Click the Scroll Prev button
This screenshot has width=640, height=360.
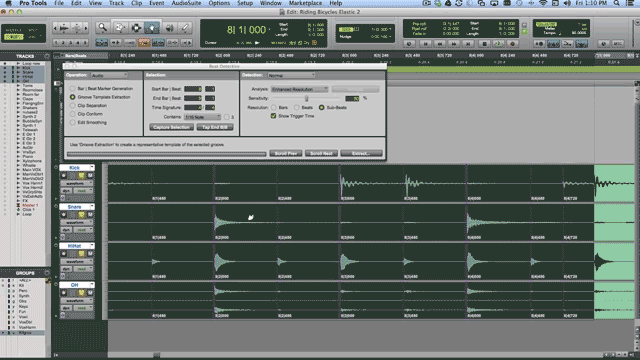286,153
